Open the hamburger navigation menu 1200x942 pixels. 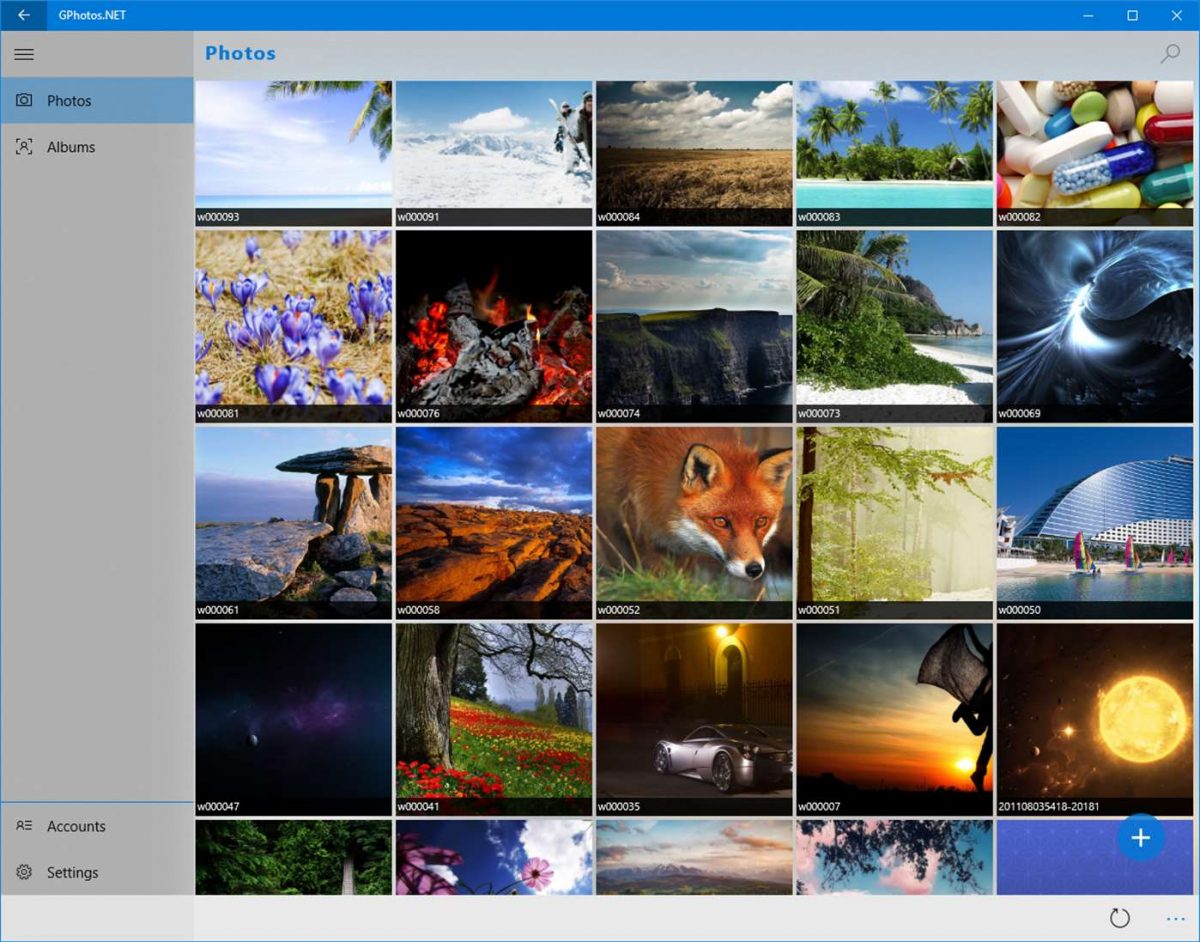(24, 54)
